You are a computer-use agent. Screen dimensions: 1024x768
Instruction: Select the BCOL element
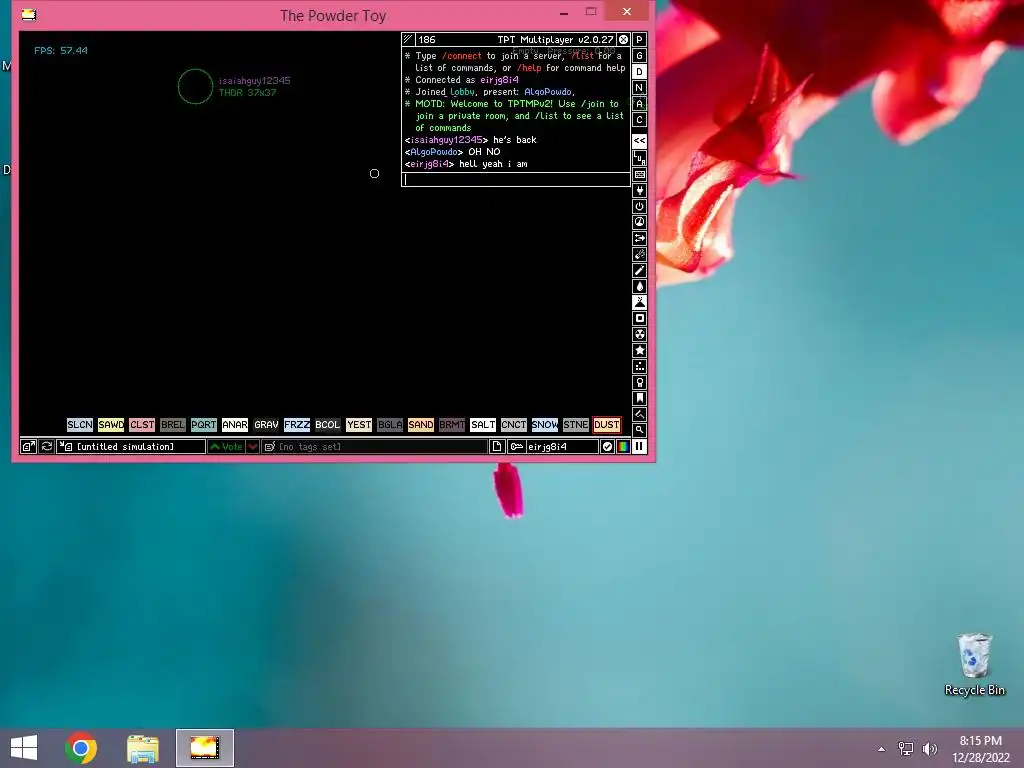[327, 424]
